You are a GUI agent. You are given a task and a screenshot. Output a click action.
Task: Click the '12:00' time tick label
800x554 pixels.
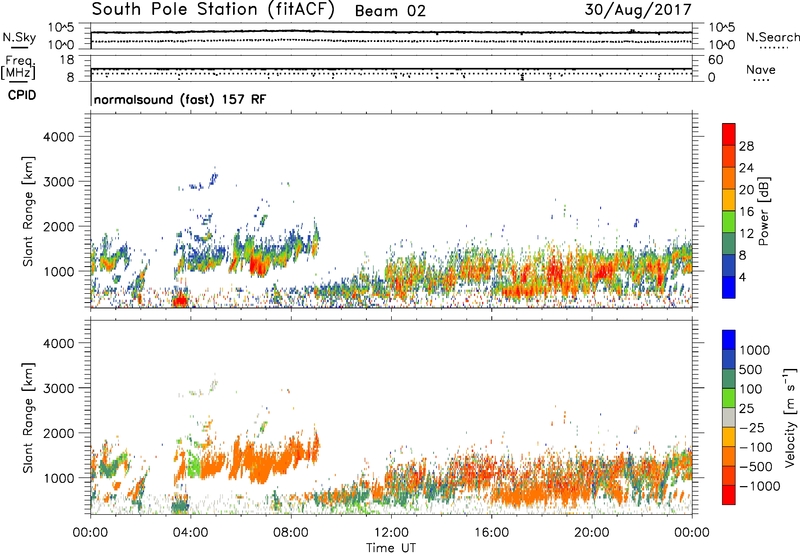pos(391,533)
